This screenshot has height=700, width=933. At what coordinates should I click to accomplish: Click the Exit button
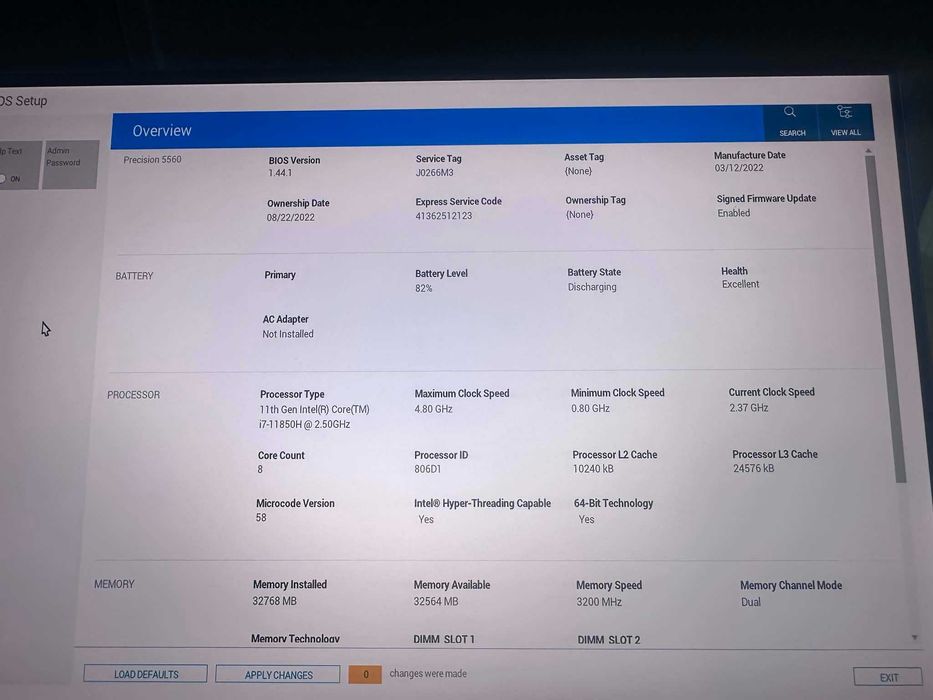(888, 677)
